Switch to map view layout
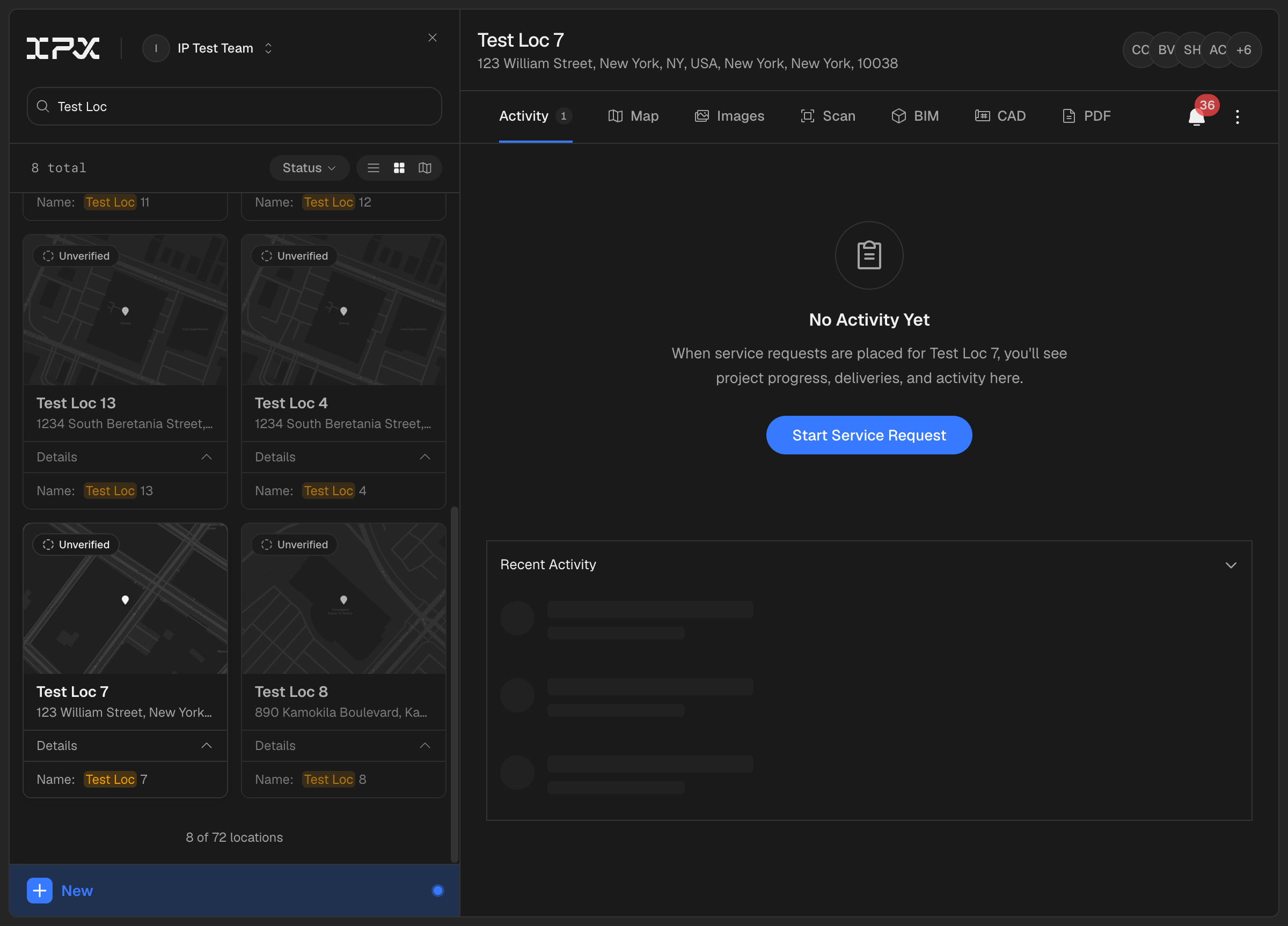This screenshot has width=1288, height=926. click(425, 168)
